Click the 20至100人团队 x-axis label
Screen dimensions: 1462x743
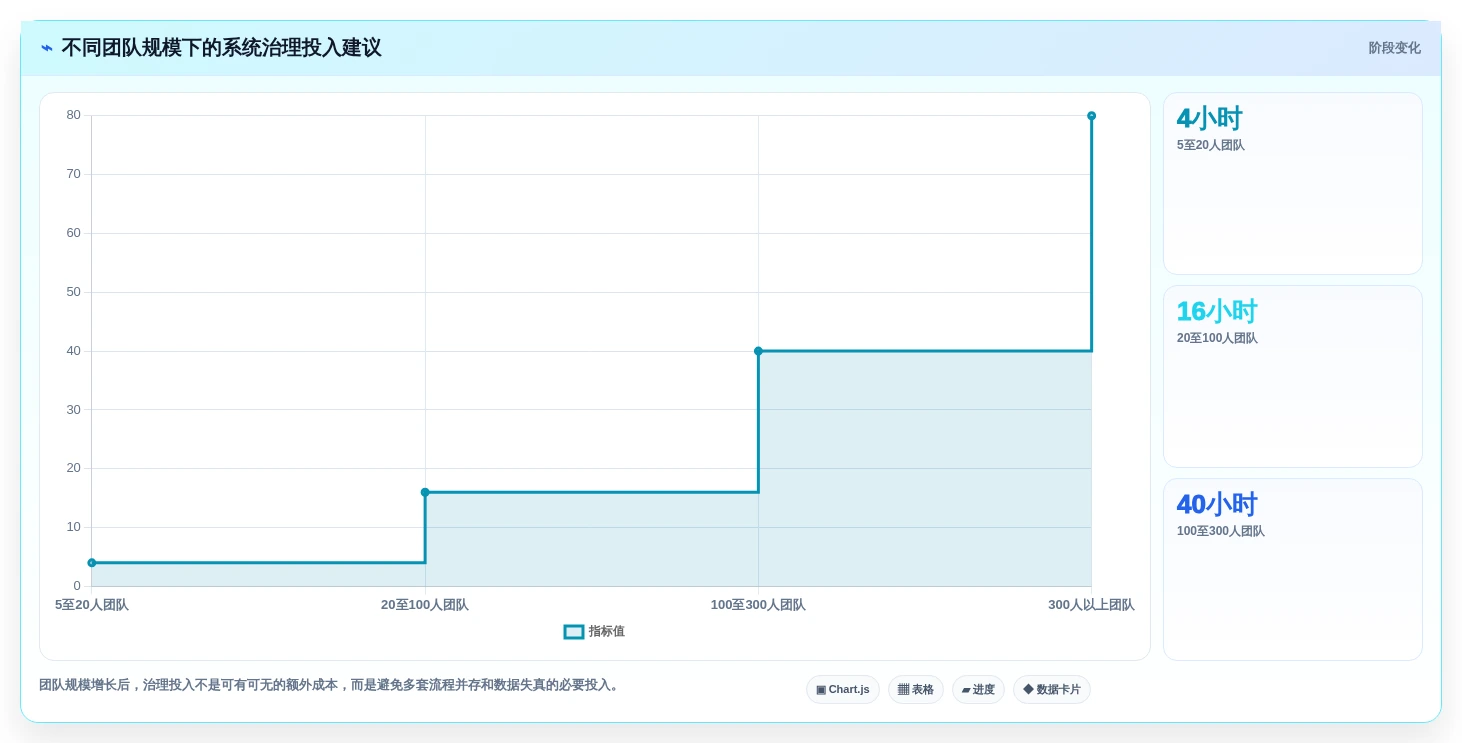coord(425,605)
